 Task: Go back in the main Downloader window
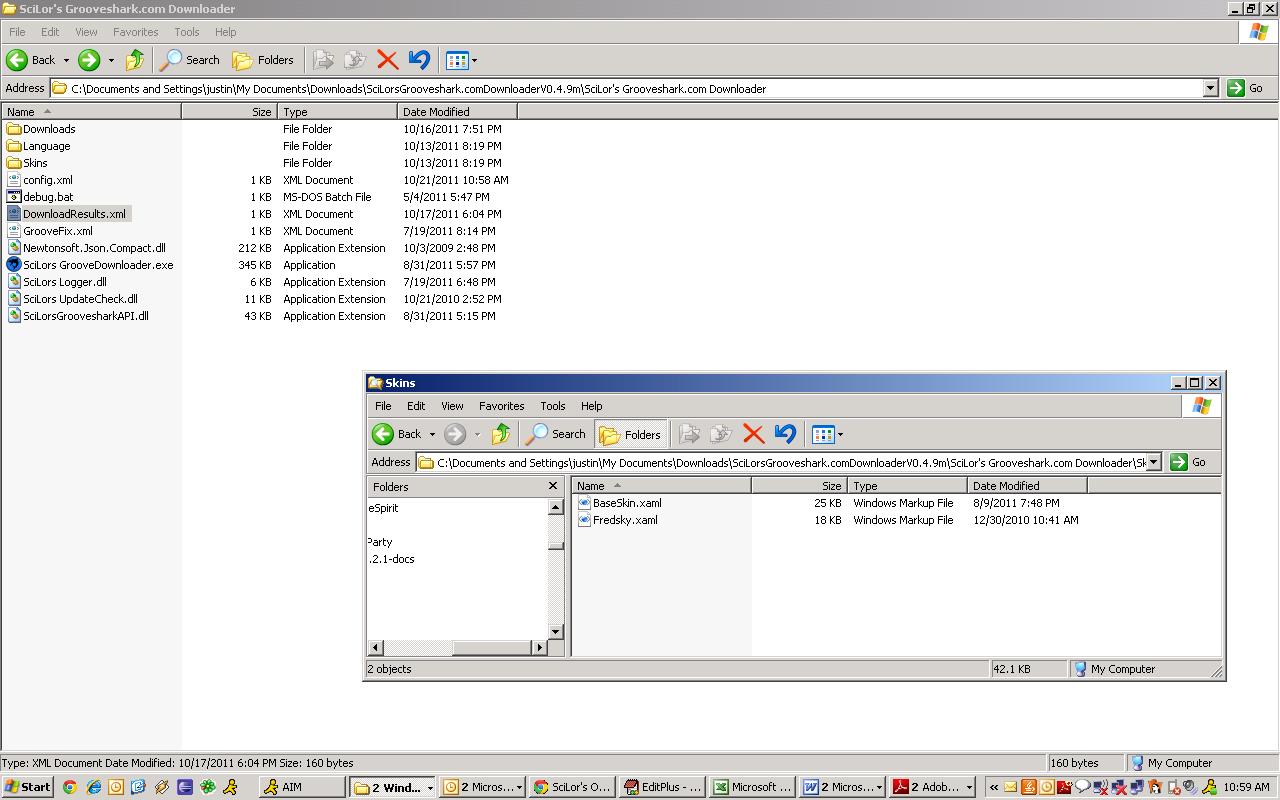point(31,60)
